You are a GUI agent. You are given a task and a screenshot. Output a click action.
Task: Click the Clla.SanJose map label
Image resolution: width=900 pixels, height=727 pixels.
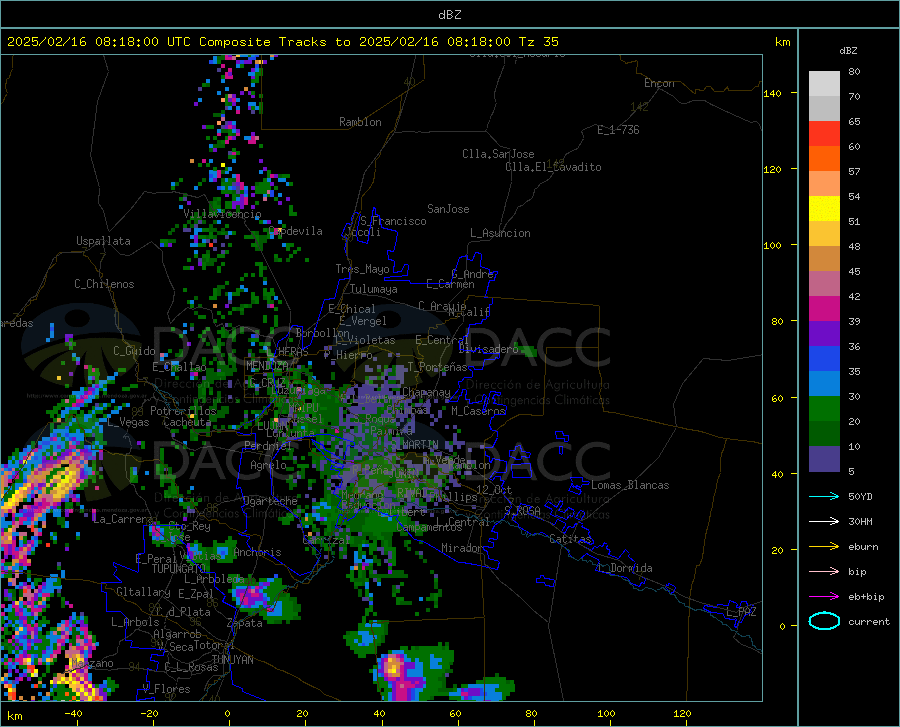pyautogui.click(x=498, y=154)
